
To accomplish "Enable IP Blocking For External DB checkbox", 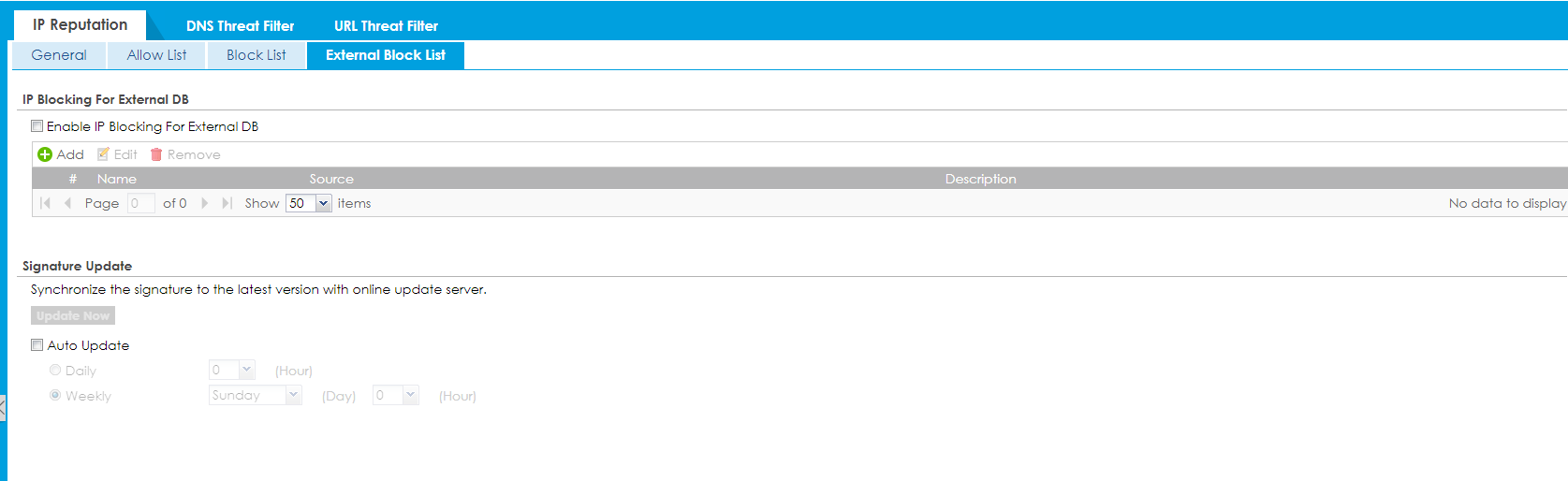I will [x=37, y=126].
